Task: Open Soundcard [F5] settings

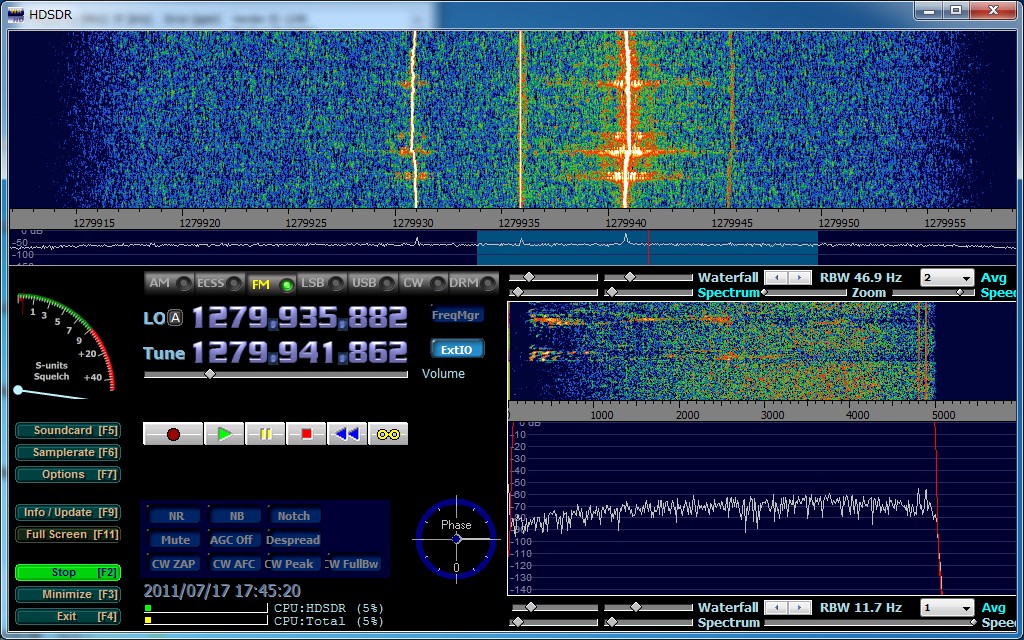Action: [x=68, y=430]
